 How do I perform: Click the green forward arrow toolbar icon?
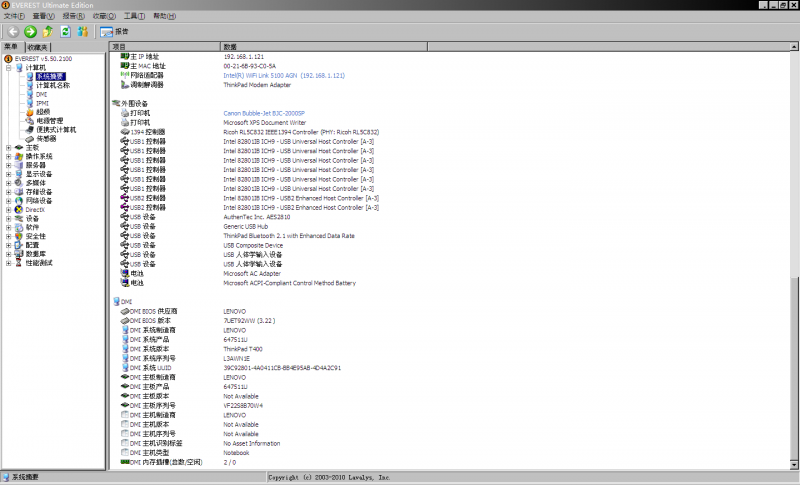[31, 32]
